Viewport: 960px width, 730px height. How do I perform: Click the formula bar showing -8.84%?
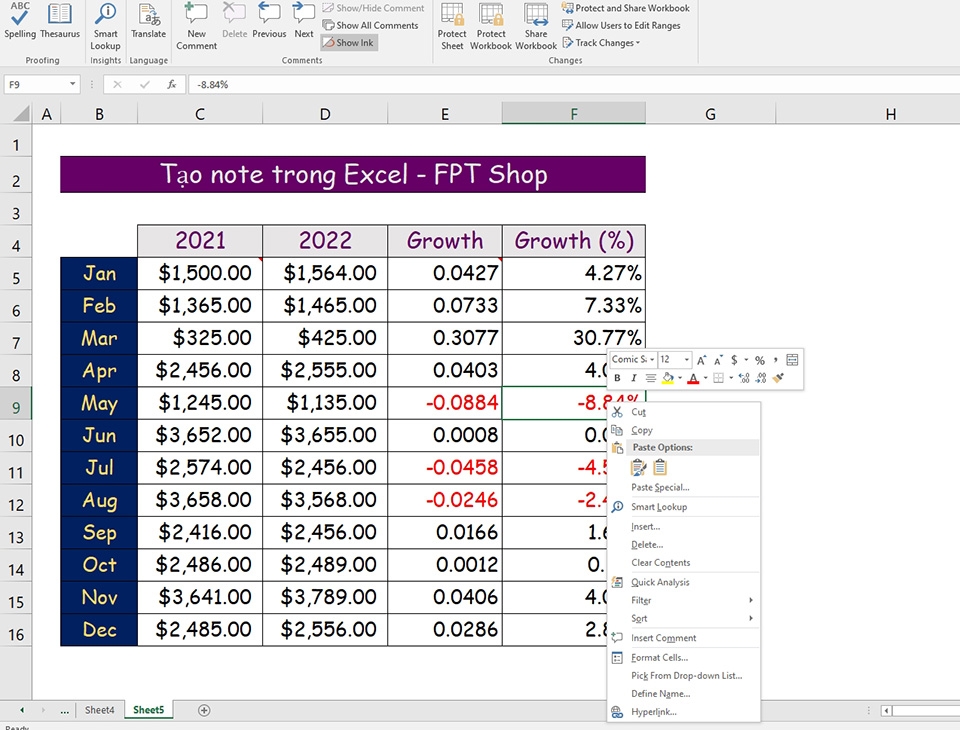[574, 85]
